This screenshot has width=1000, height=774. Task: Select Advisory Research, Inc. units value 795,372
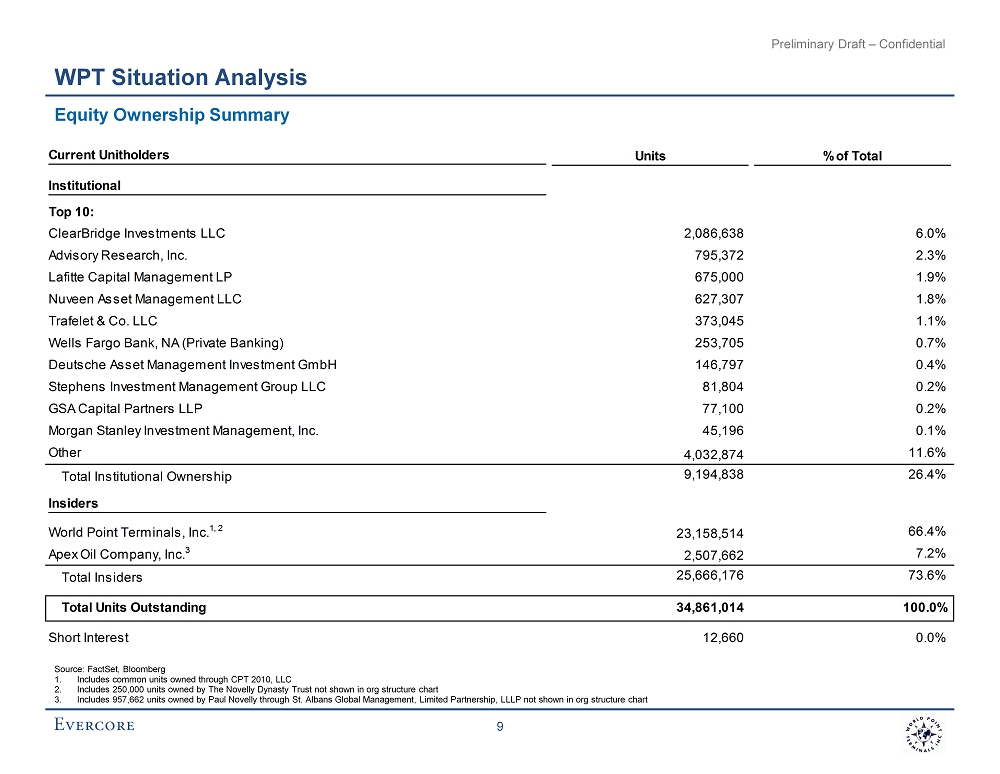click(714, 255)
